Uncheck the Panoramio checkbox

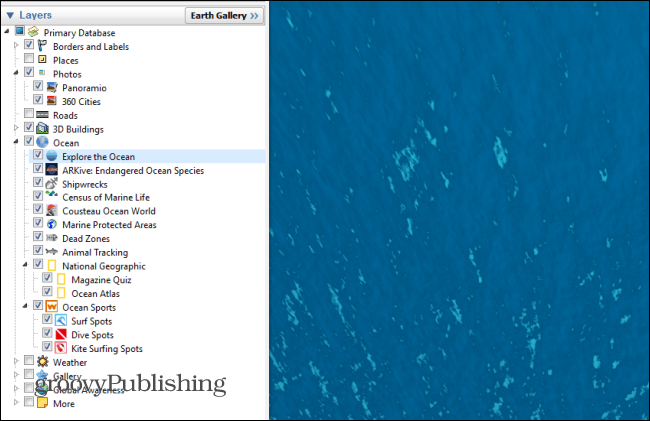tap(38, 85)
